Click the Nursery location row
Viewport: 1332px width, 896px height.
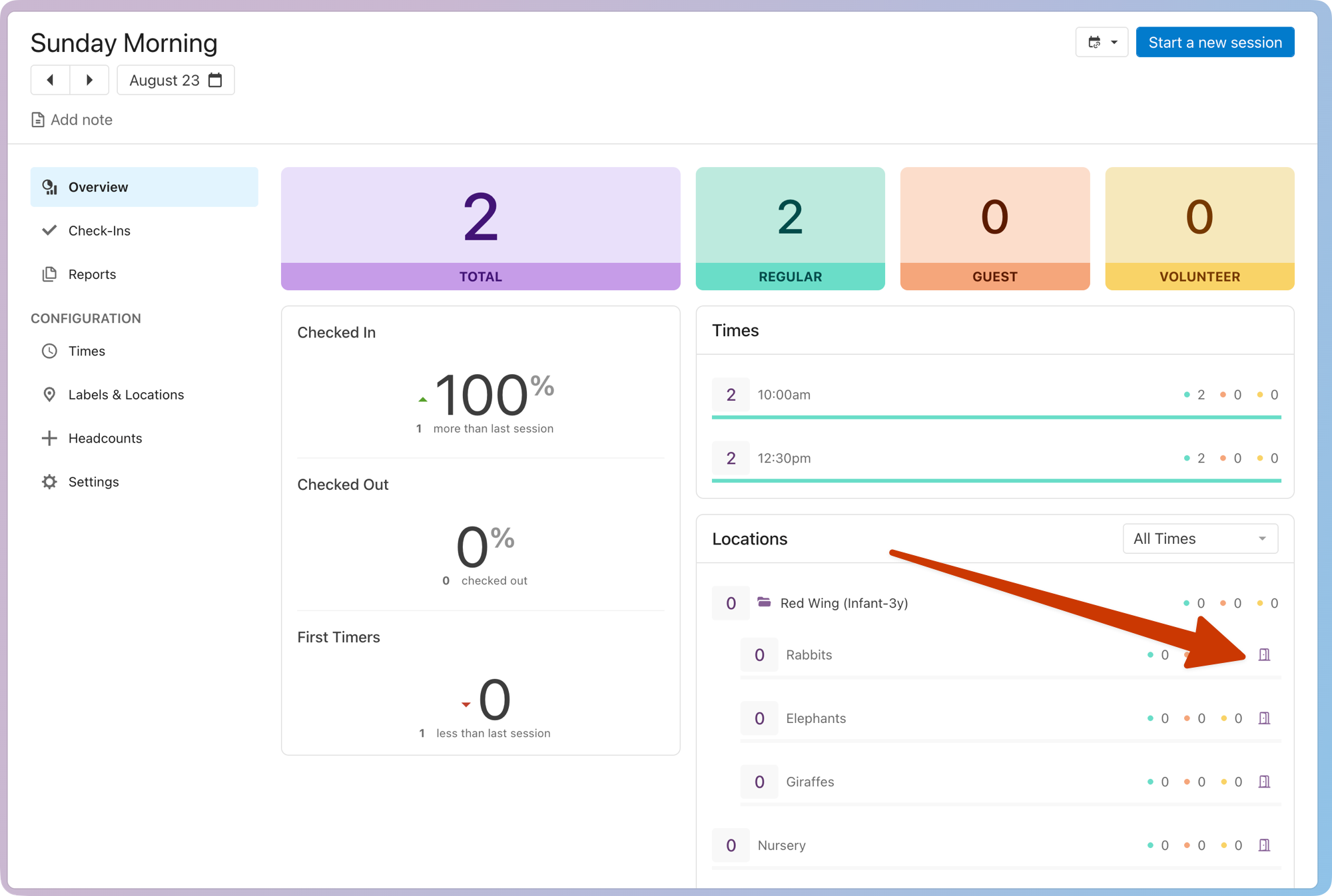coord(996,847)
